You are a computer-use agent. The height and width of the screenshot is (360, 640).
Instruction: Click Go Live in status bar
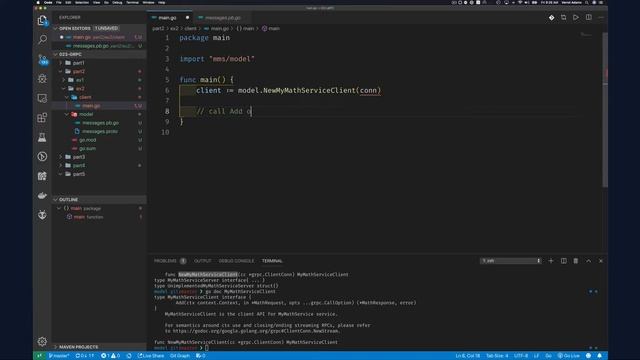[568, 356]
